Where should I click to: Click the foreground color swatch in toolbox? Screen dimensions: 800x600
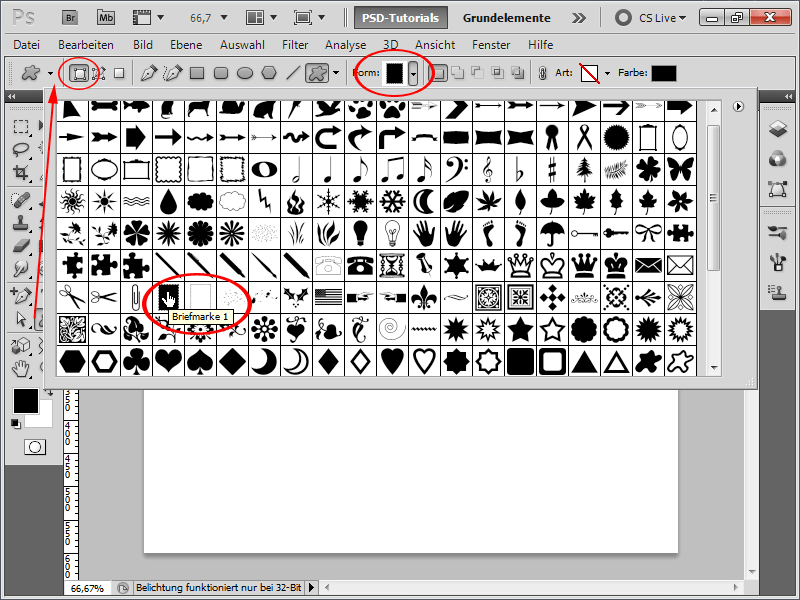[26, 401]
